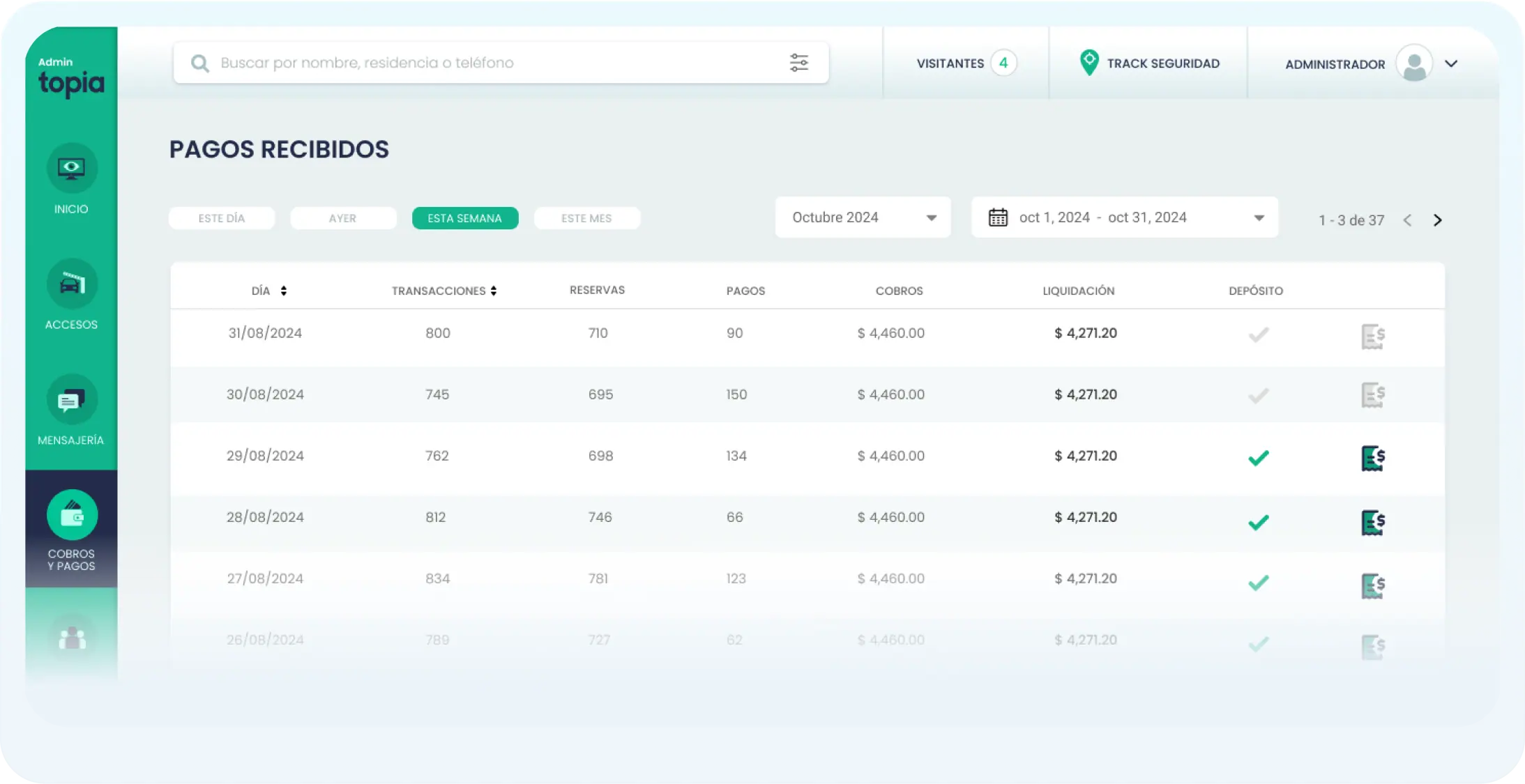
Task: Click date cell 27/08/2024
Action: pos(265,578)
